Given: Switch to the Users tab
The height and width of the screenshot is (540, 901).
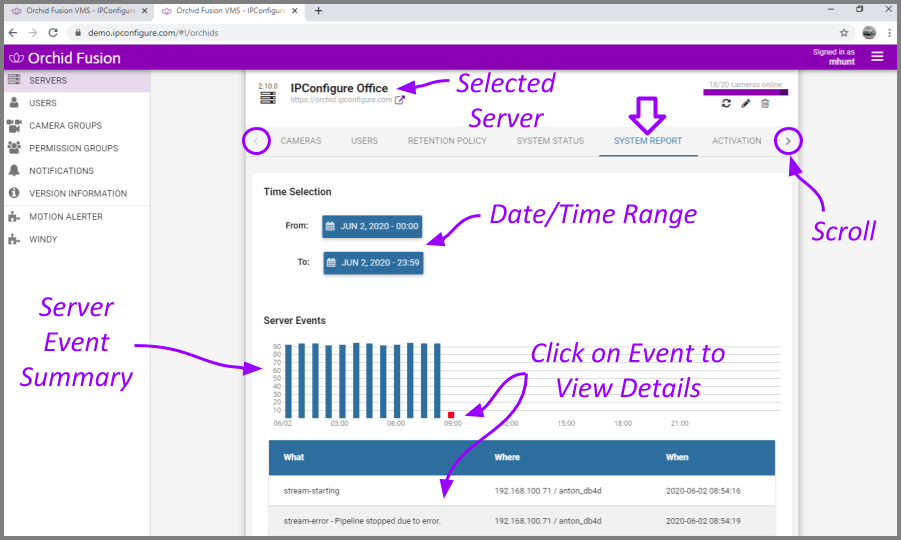Looking at the screenshot, I should (x=364, y=141).
